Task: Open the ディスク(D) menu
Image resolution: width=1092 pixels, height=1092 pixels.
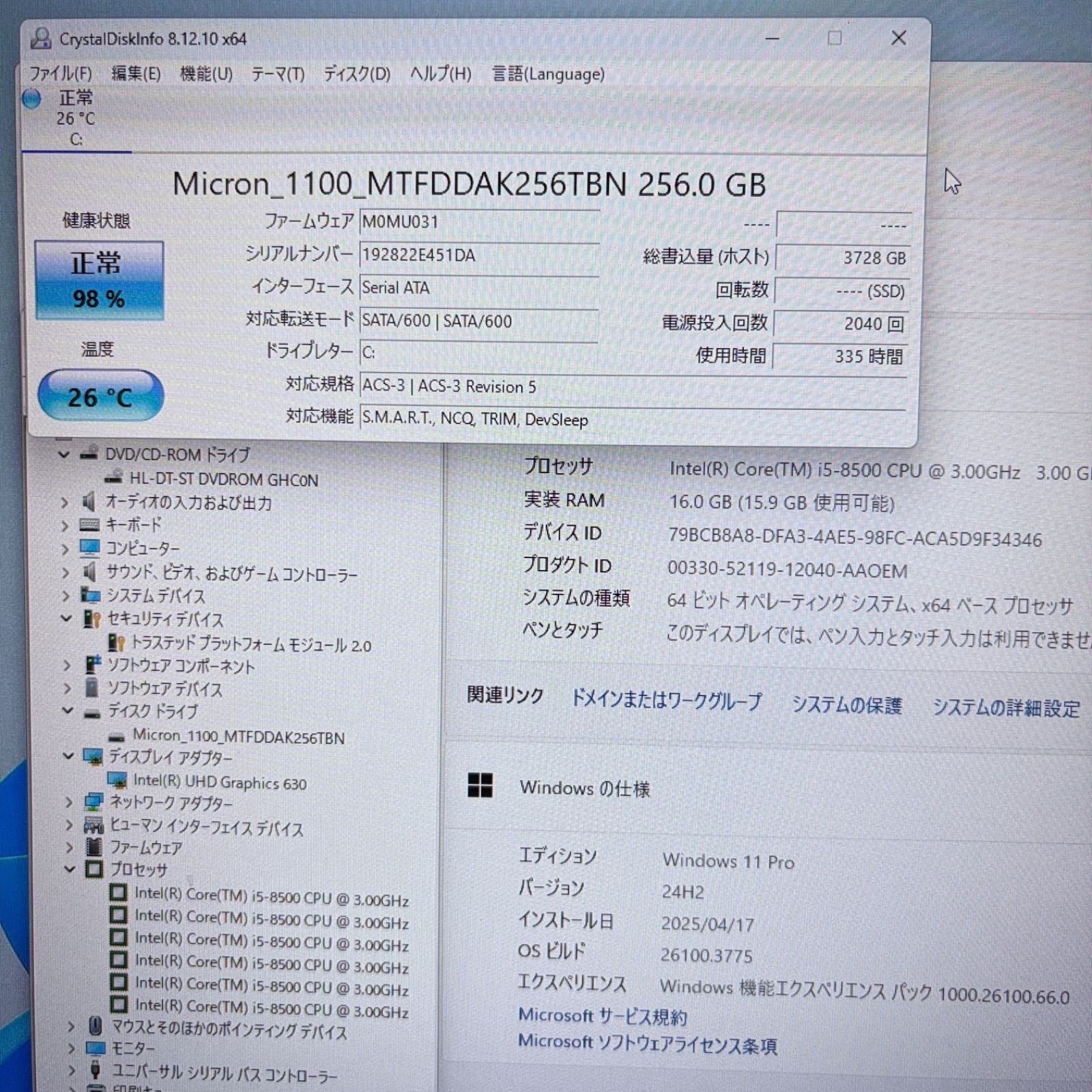Action: click(x=357, y=74)
